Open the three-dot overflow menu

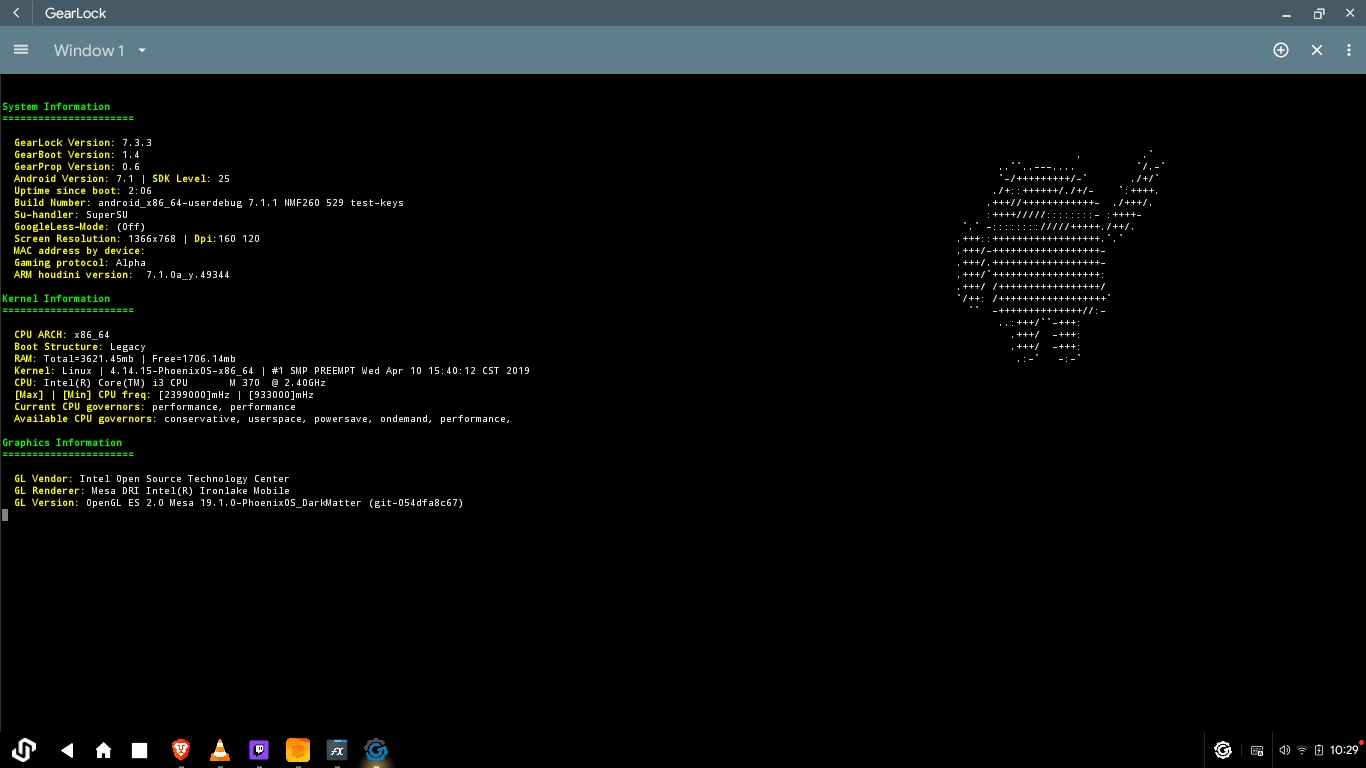1348,50
